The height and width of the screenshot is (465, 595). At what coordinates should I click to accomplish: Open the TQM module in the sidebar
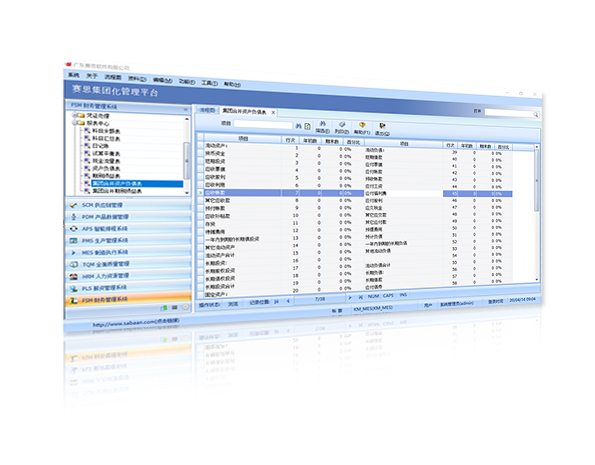[128, 264]
